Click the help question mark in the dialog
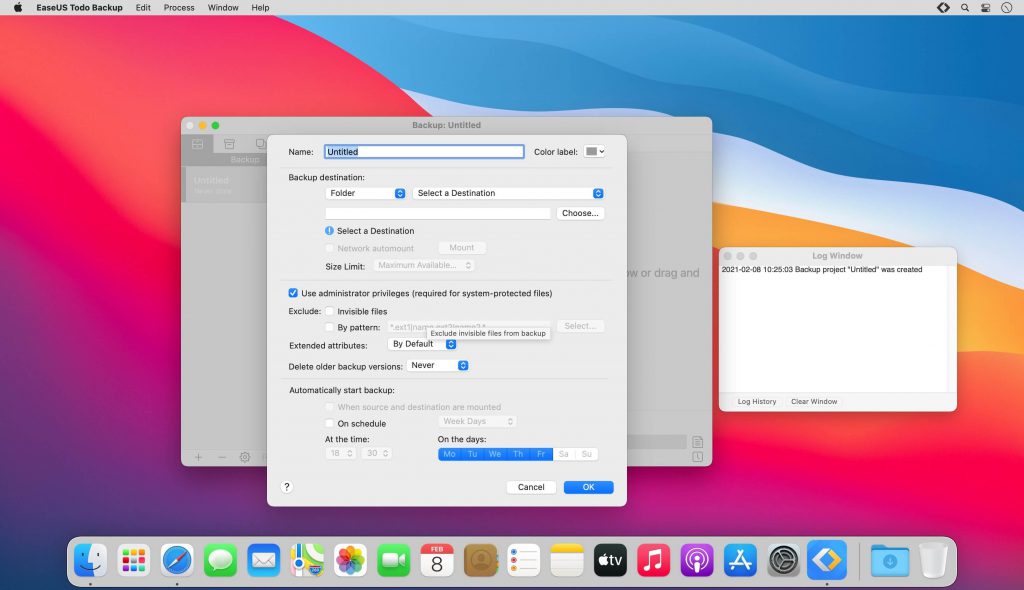 coord(287,487)
